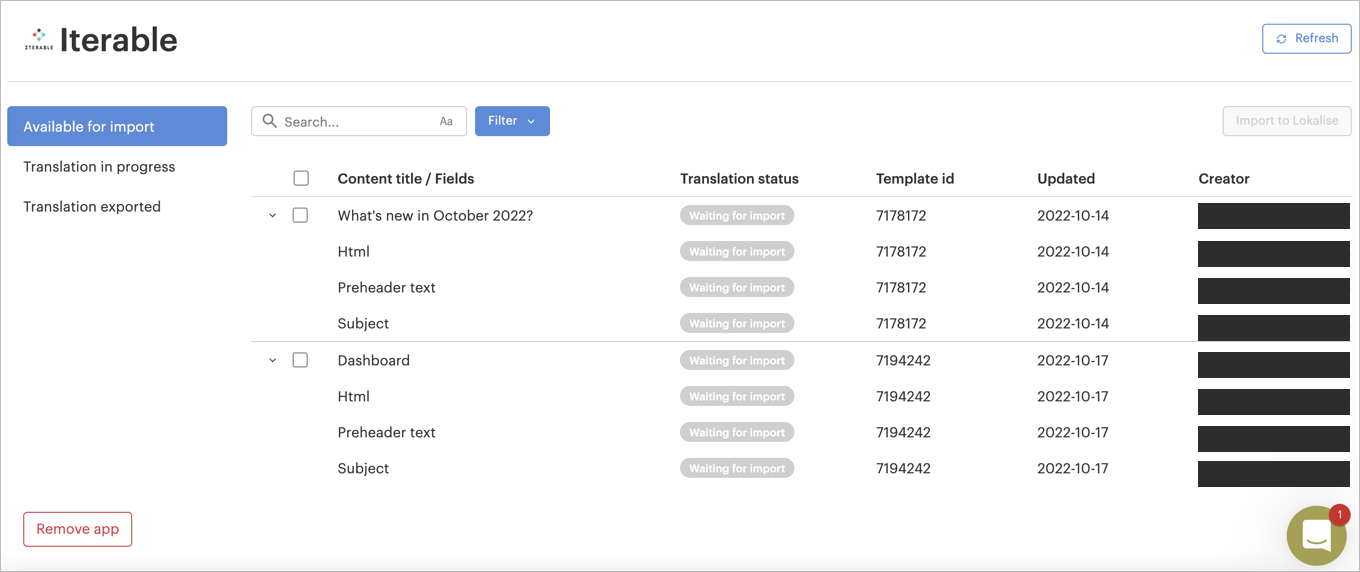Viewport: 1360px width, 572px height.
Task: Click Waiting for import badge on Dashboard row
Action: (737, 360)
